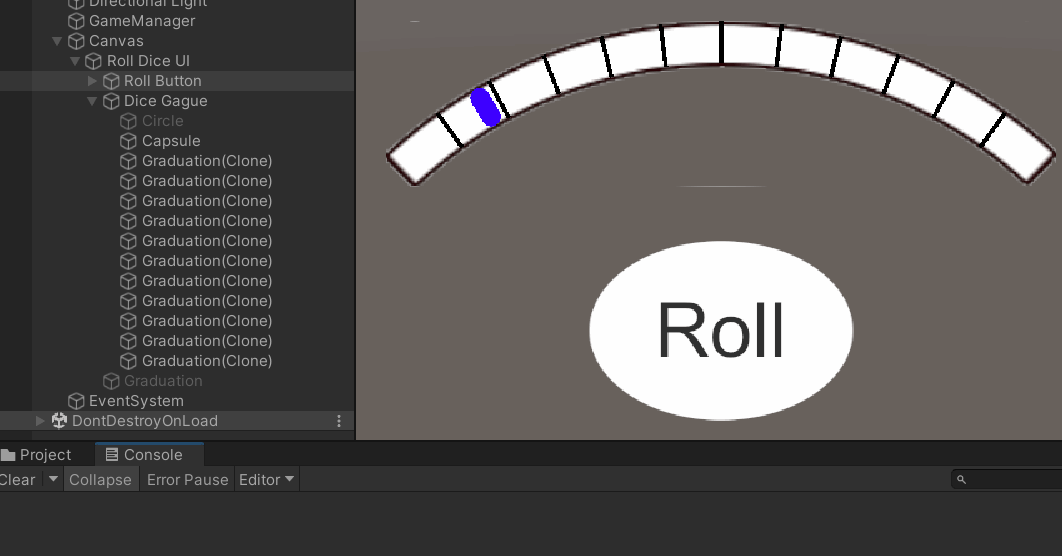Clear the console log
The width and height of the screenshot is (1062, 556).
tap(18, 479)
